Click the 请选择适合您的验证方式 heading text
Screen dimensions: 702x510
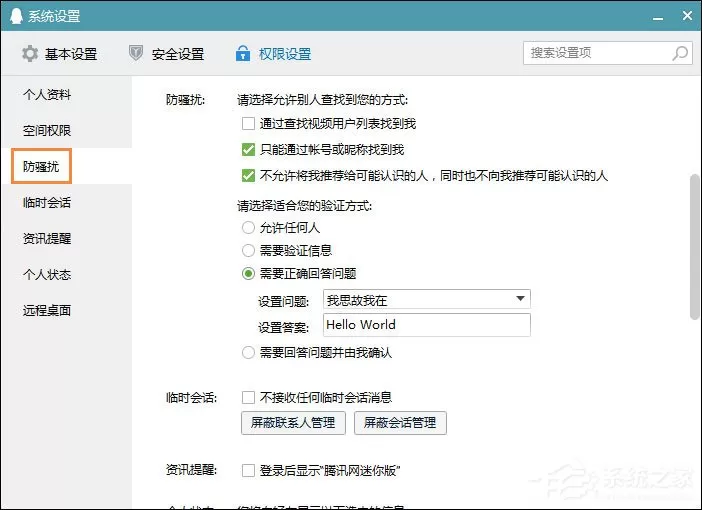(x=304, y=206)
